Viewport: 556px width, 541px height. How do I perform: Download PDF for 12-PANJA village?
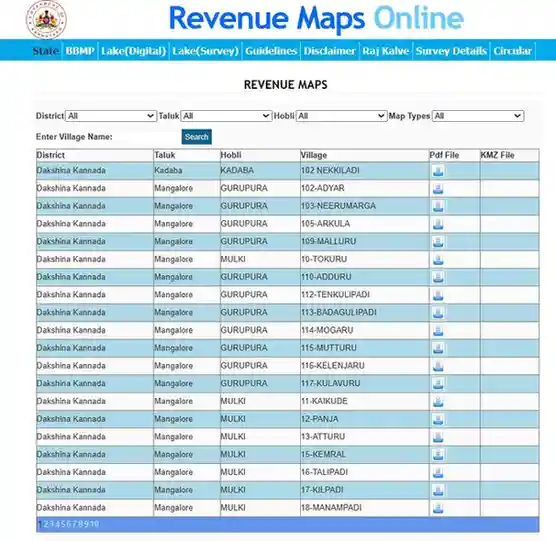tap(438, 419)
